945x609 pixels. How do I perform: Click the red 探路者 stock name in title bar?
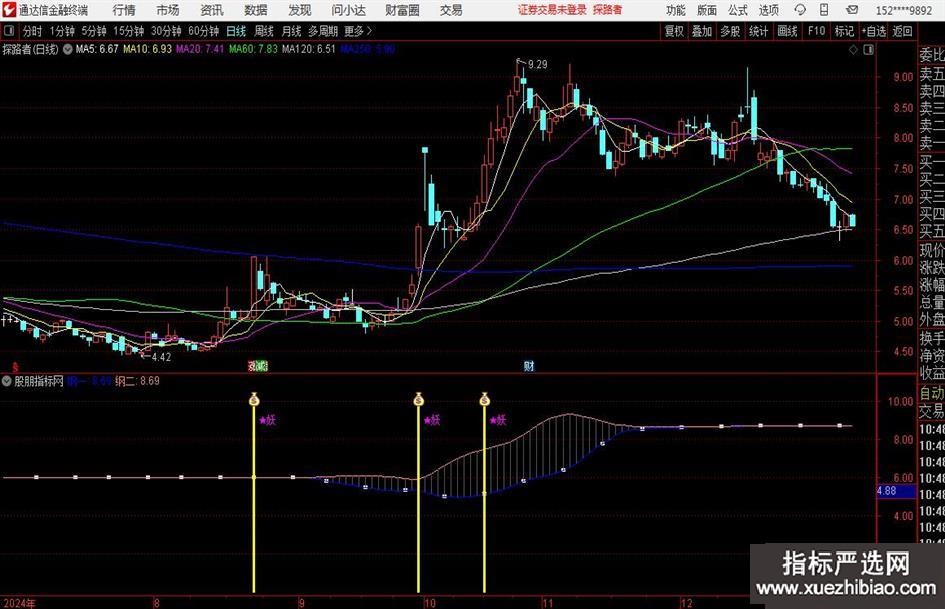(607, 10)
